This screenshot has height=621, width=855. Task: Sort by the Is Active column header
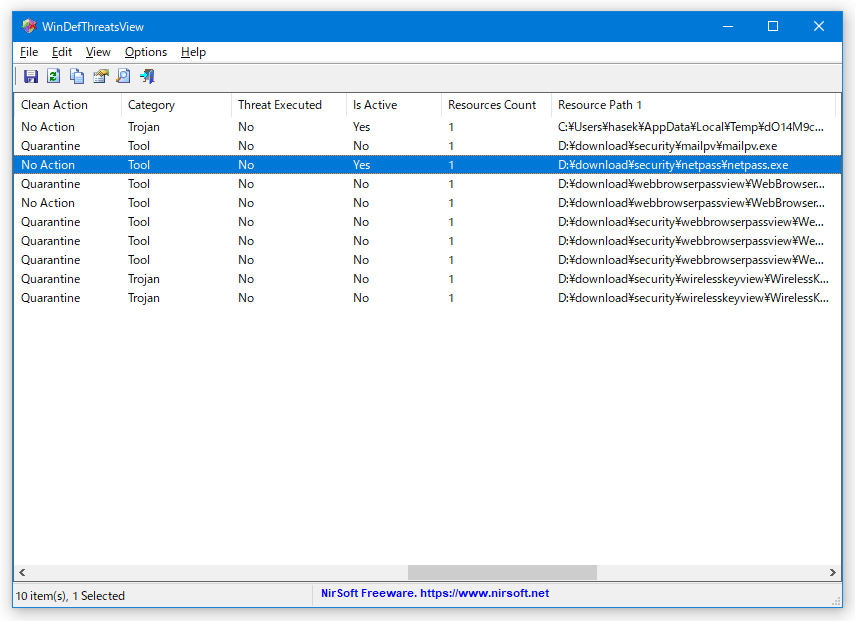(x=394, y=105)
